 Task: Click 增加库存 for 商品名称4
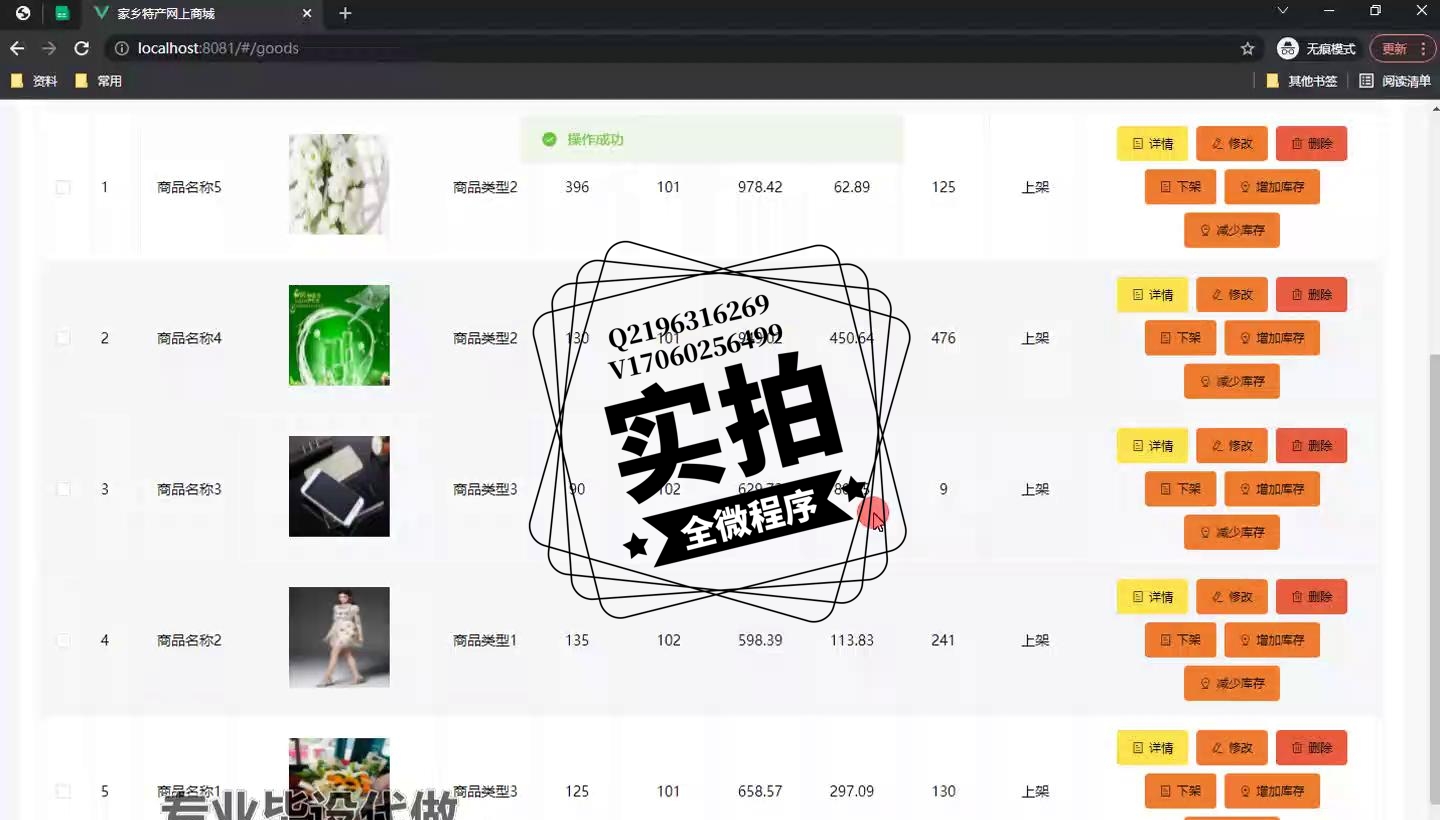click(x=1272, y=337)
